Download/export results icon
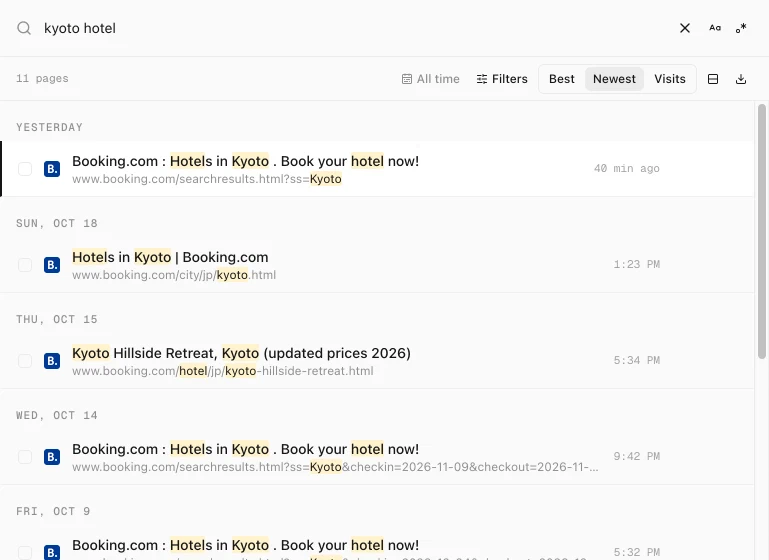Viewport: 769px width, 560px height. pyautogui.click(x=741, y=79)
